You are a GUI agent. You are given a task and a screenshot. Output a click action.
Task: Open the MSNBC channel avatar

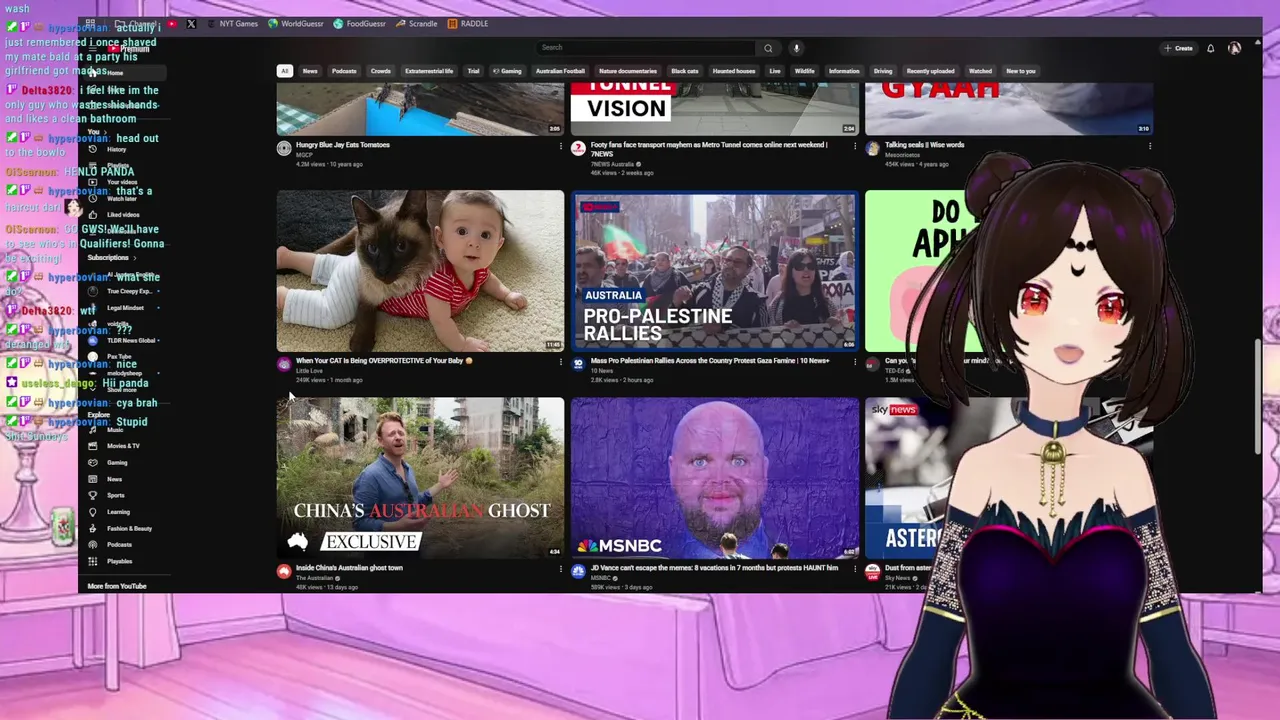(578, 572)
